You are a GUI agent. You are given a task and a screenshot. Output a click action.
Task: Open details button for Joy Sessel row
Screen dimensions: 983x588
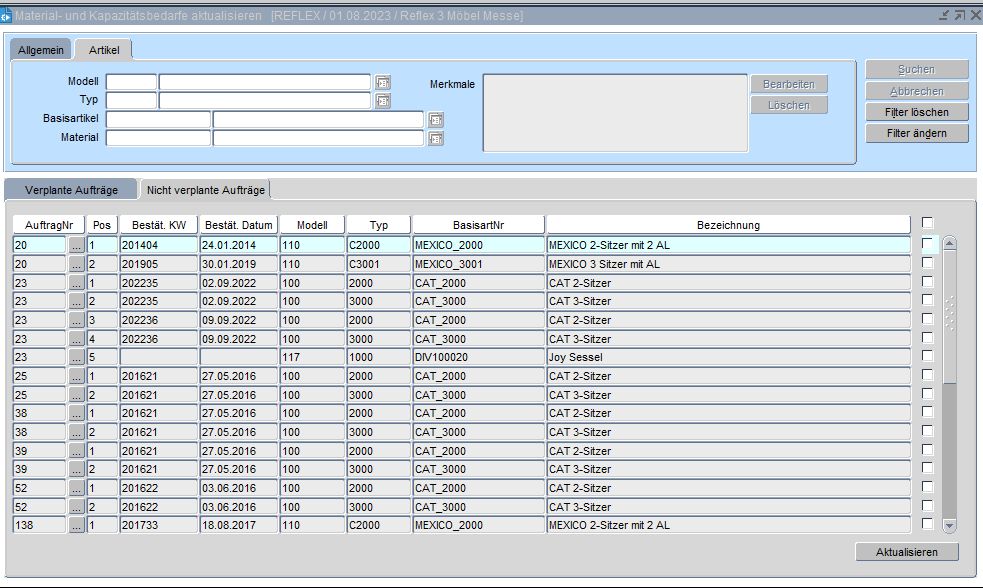pos(77,357)
